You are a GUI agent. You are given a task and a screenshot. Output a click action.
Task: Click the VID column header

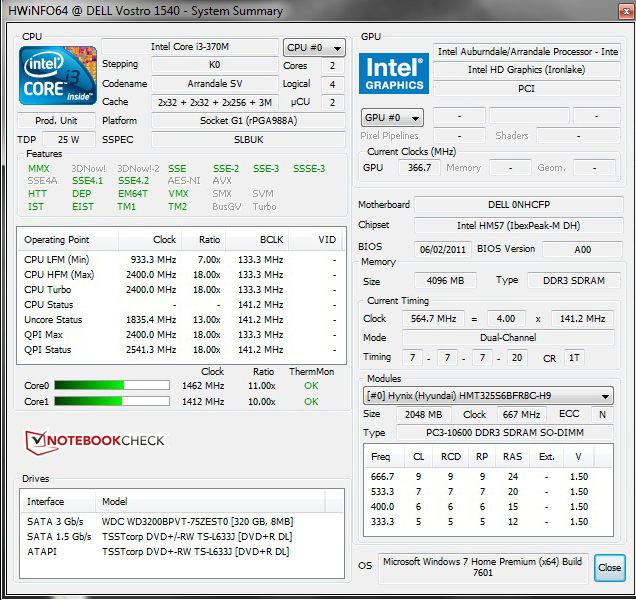[x=315, y=240]
